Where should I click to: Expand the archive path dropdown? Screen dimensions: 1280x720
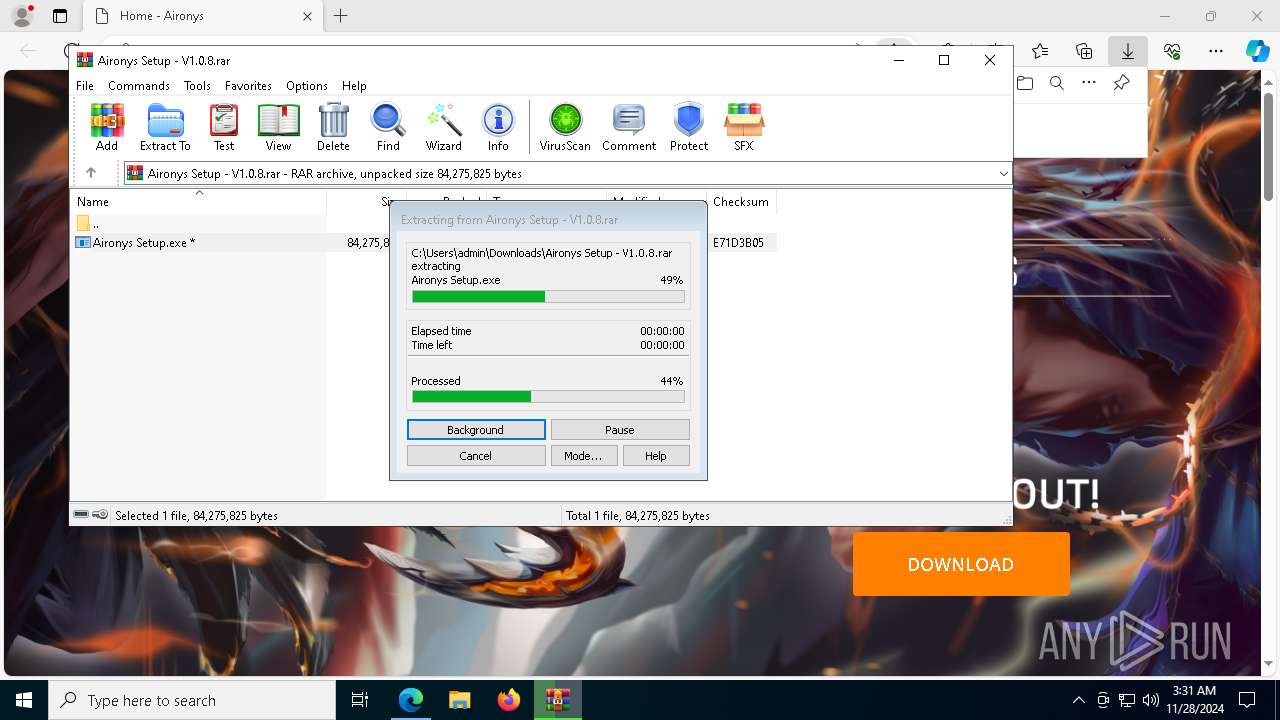pos(1003,173)
